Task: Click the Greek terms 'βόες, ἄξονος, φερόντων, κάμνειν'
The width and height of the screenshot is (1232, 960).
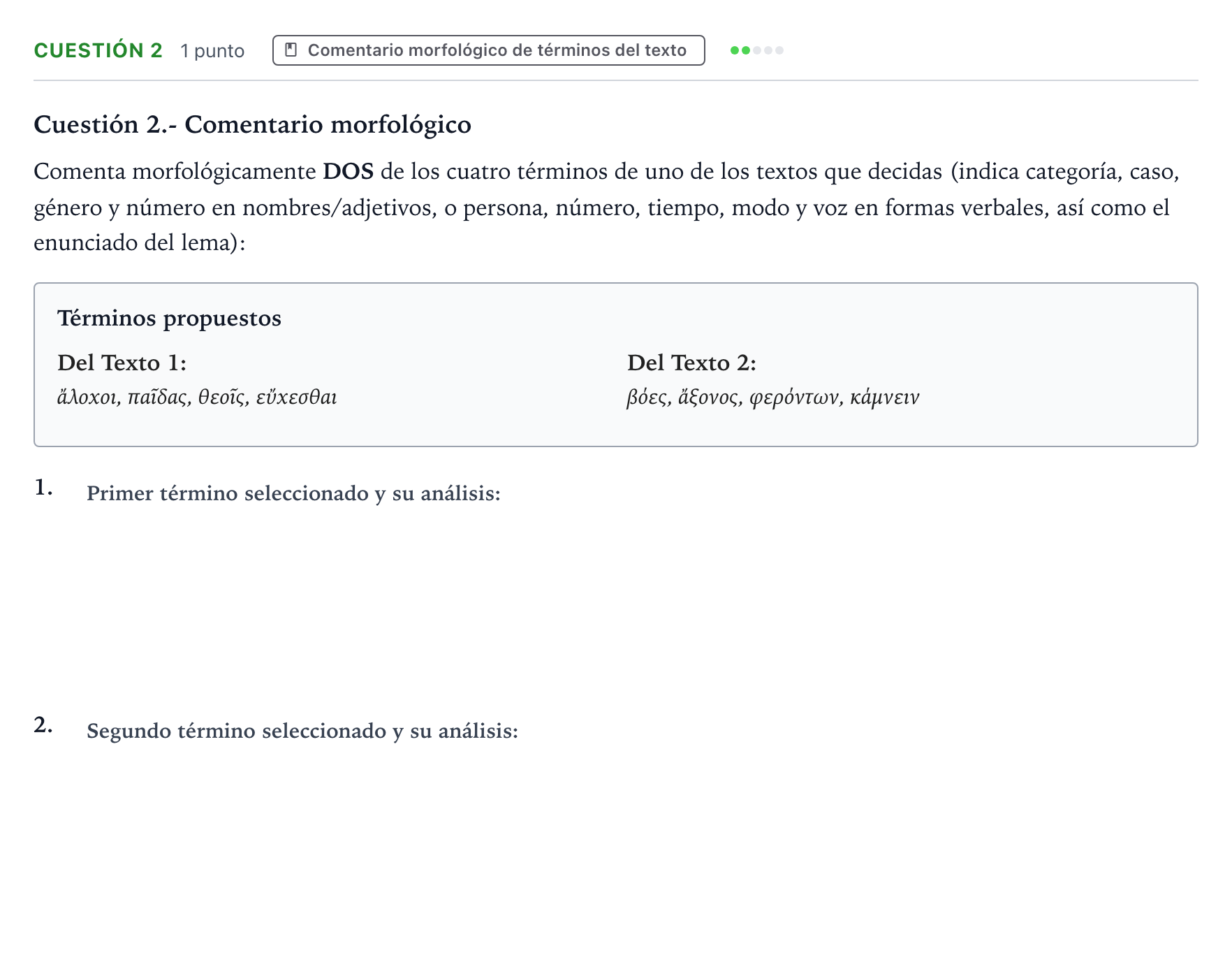Action: click(x=774, y=397)
